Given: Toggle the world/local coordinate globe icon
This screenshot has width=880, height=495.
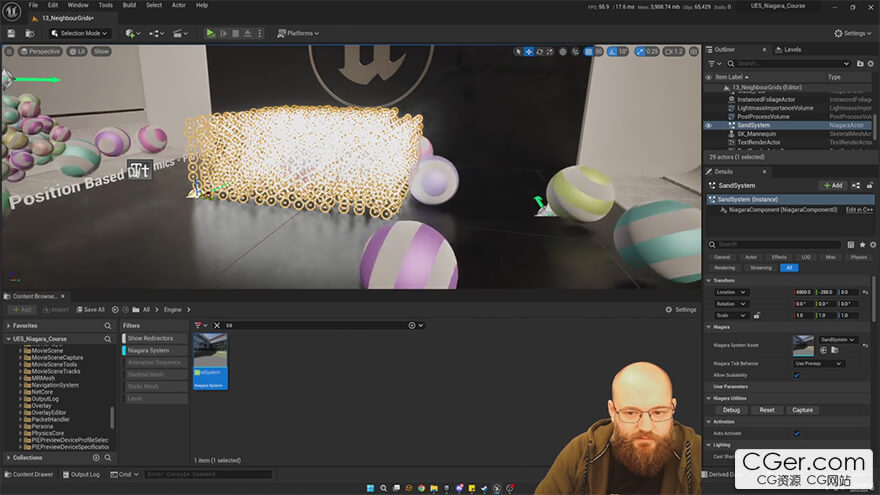Looking at the screenshot, I should (562, 52).
